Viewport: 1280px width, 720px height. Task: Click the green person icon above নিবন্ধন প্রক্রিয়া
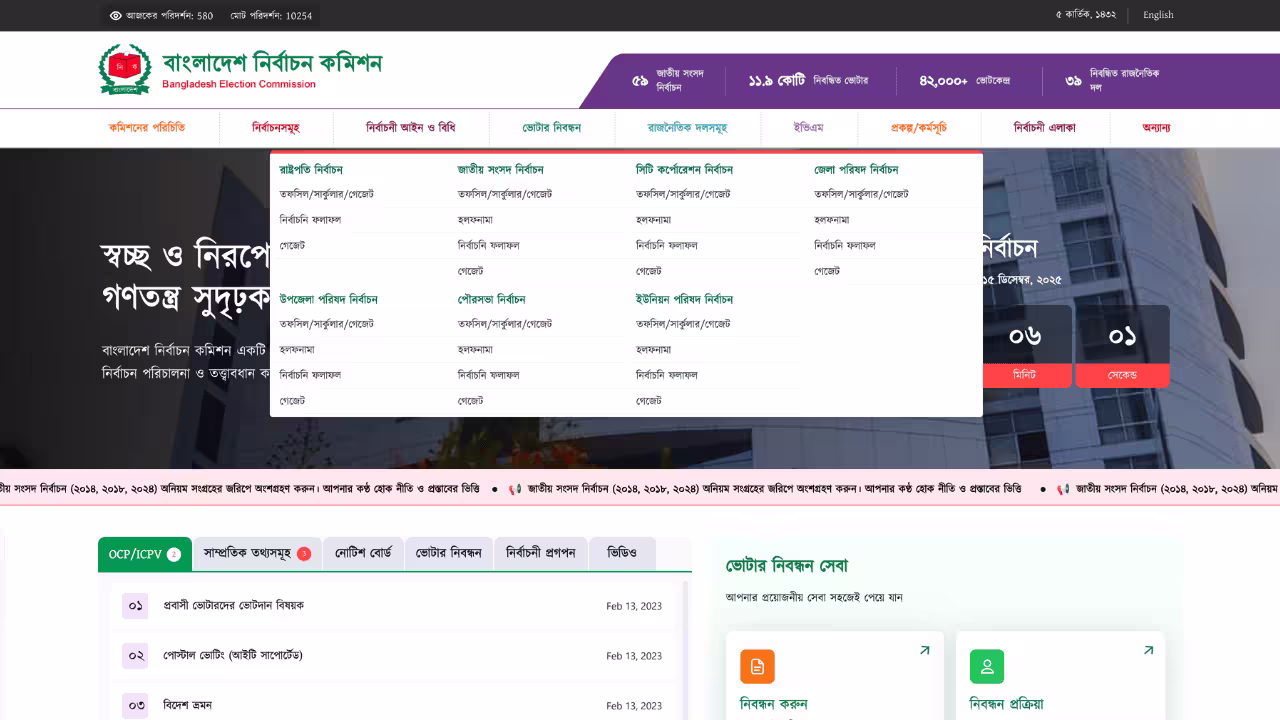click(987, 666)
